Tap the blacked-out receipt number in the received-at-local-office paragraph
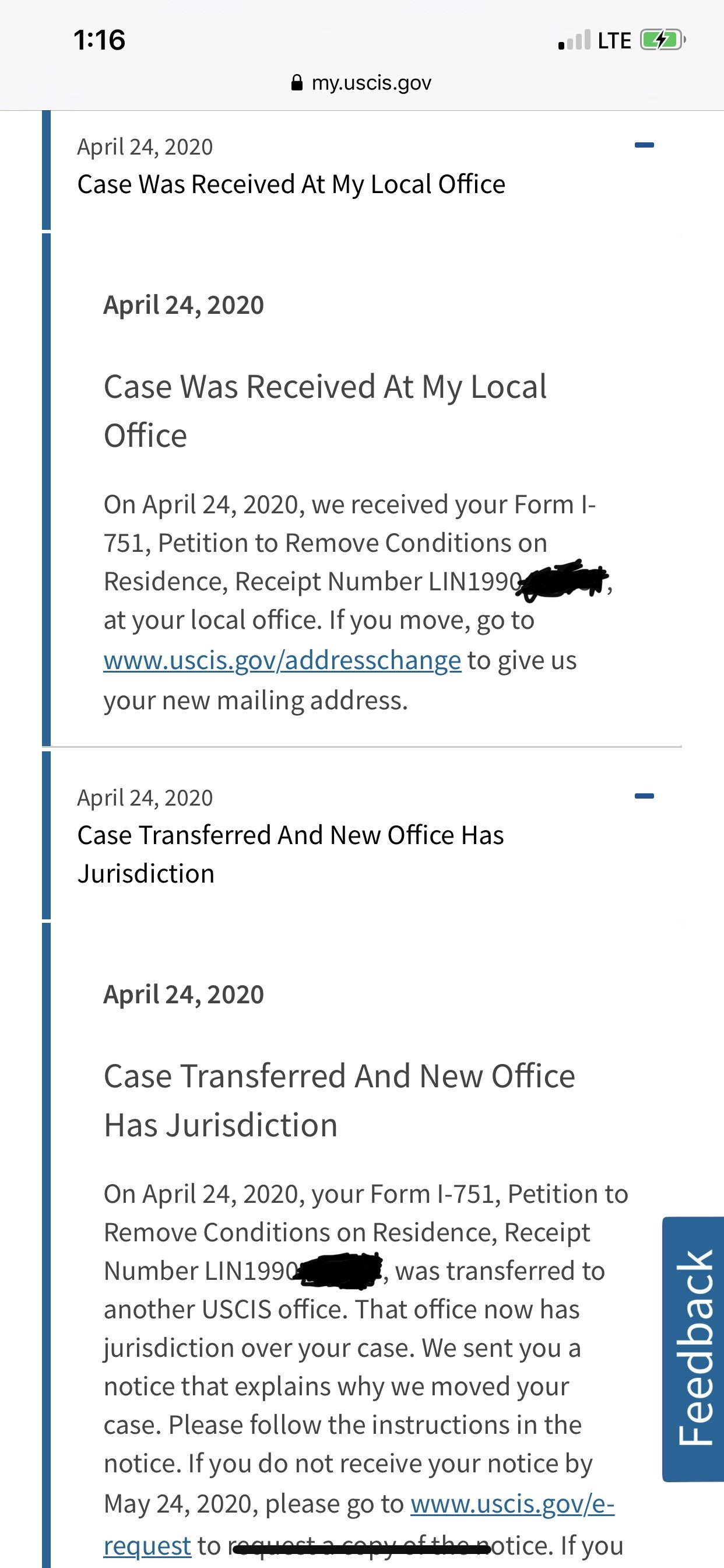 pyautogui.click(x=563, y=580)
